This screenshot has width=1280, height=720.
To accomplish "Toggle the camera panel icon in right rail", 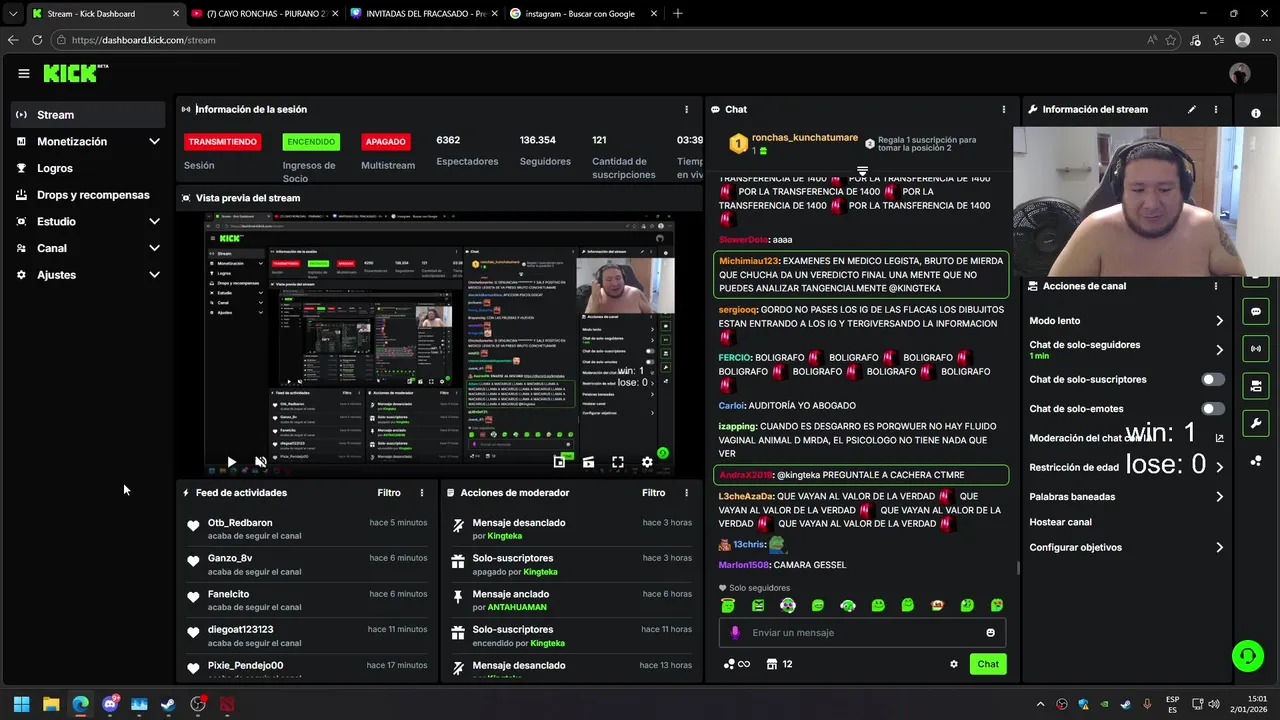I will click(1256, 386).
